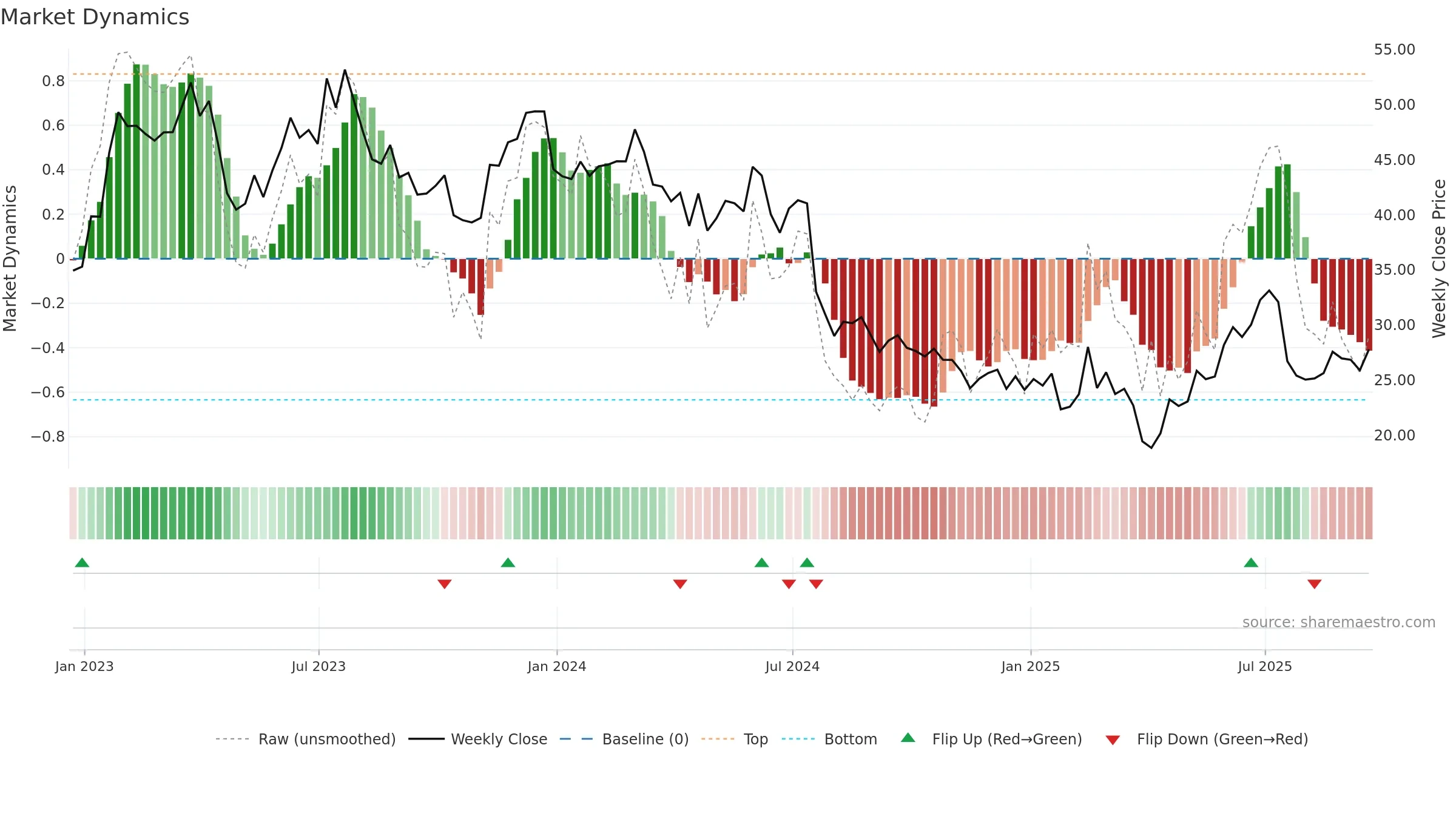The width and height of the screenshot is (1456, 819).
Task: Click the Jul 2023 x-axis label
Action: pyautogui.click(x=318, y=666)
